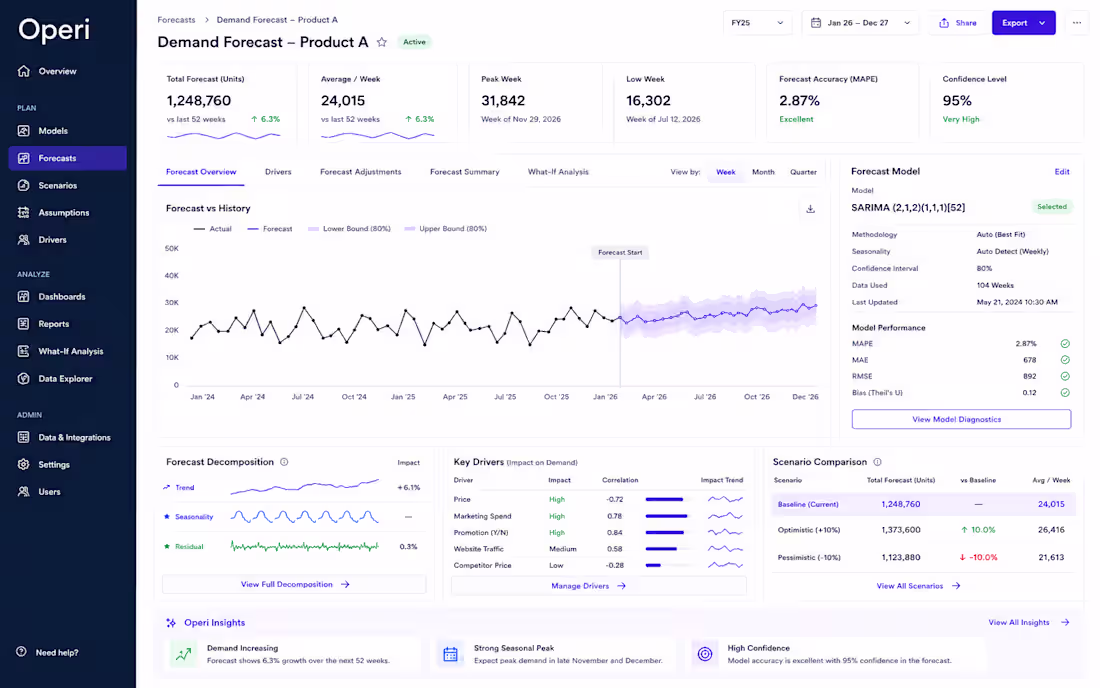Download the Forecast vs History chart

[810, 209]
